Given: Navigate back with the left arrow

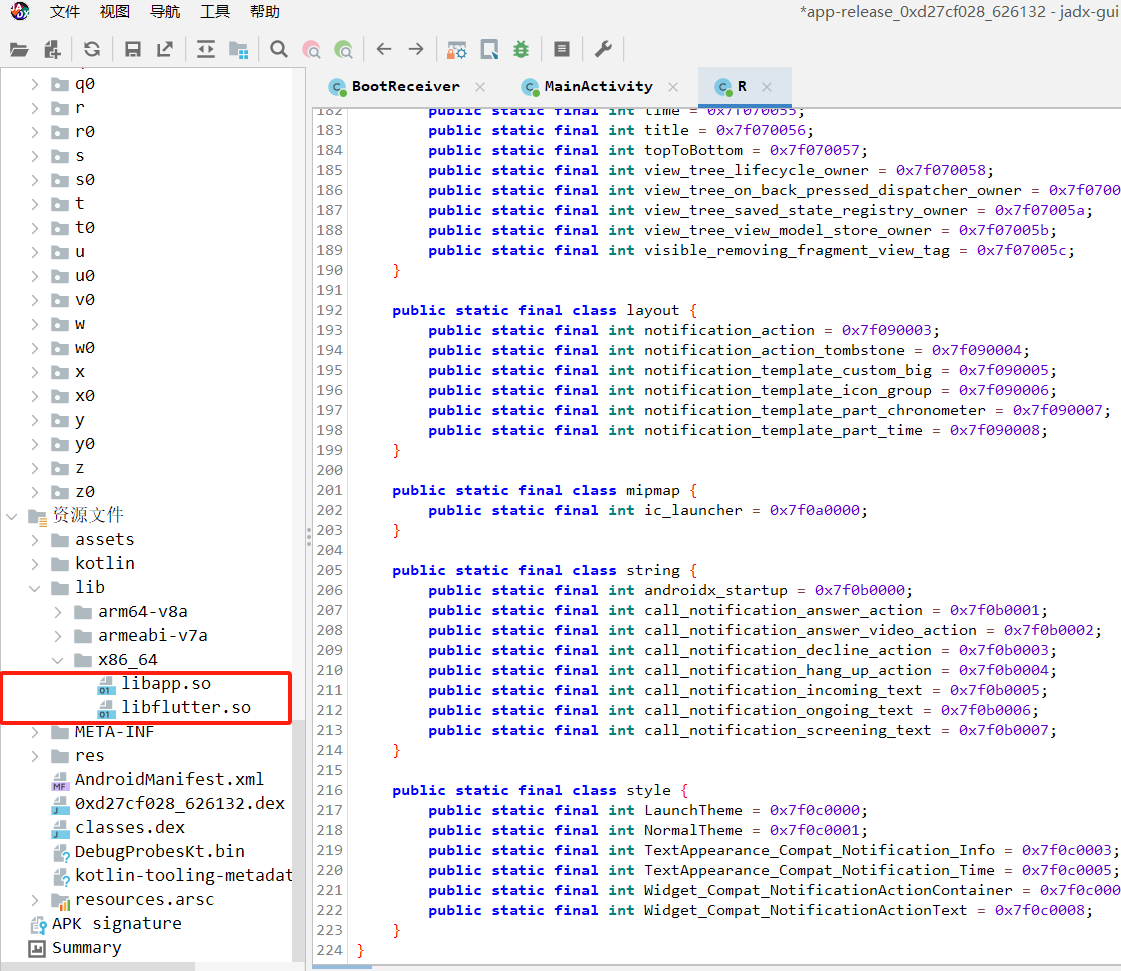Looking at the screenshot, I should (x=384, y=49).
